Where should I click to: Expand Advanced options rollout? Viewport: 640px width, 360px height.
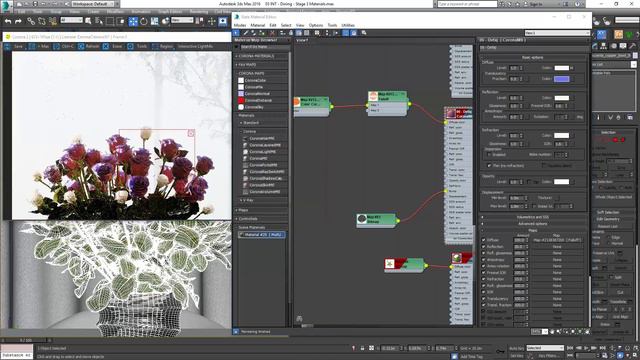point(534,224)
